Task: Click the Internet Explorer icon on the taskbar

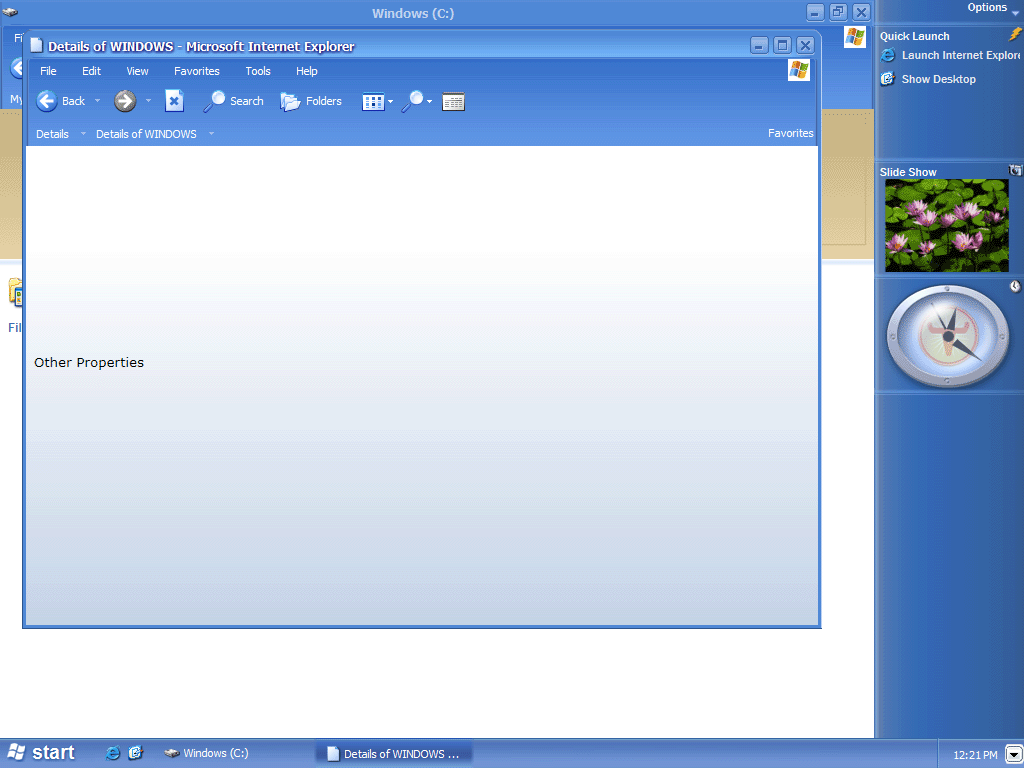Action: (x=113, y=753)
